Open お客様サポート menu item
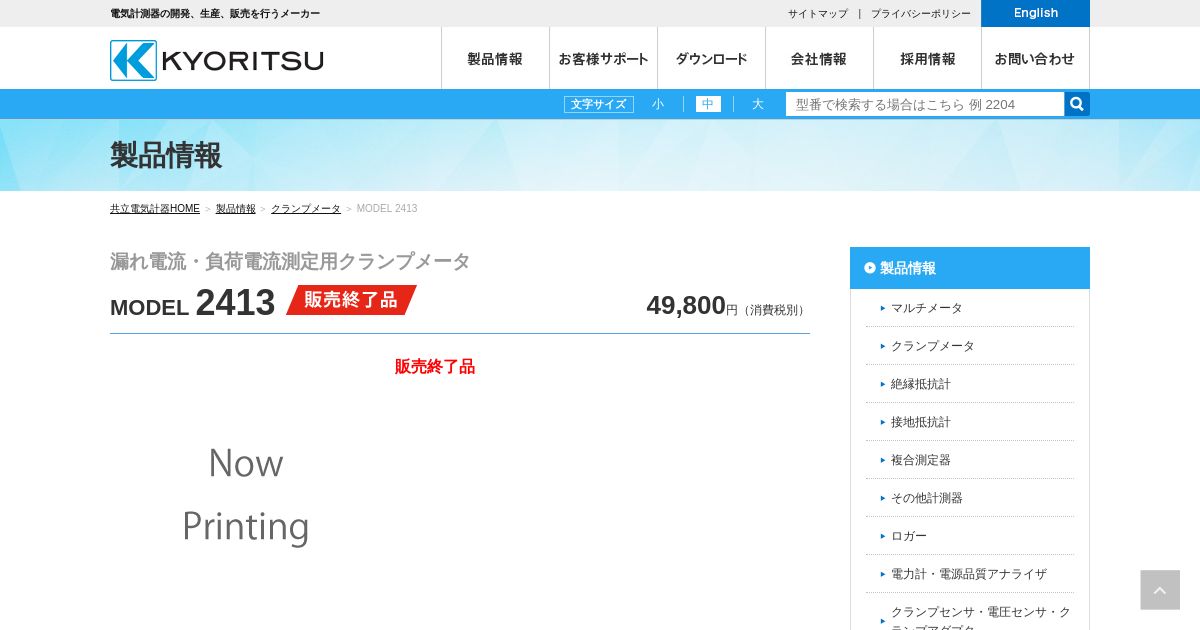 pyautogui.click(x=603, y=59)
